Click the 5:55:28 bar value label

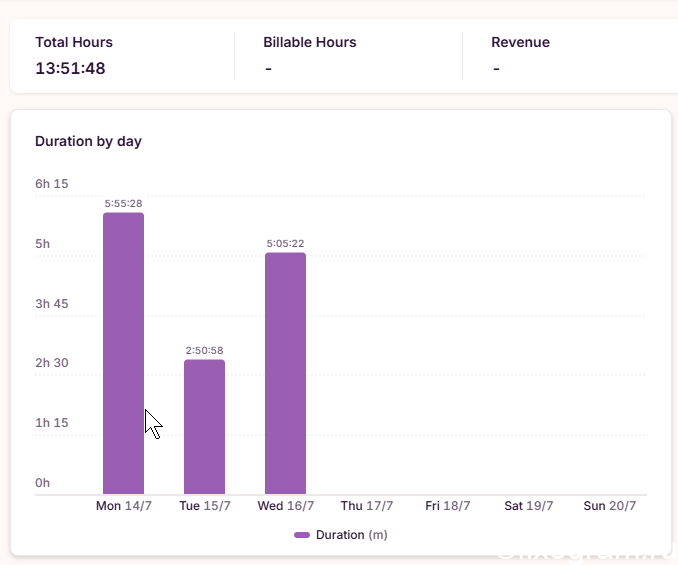(x=123, y=204)
